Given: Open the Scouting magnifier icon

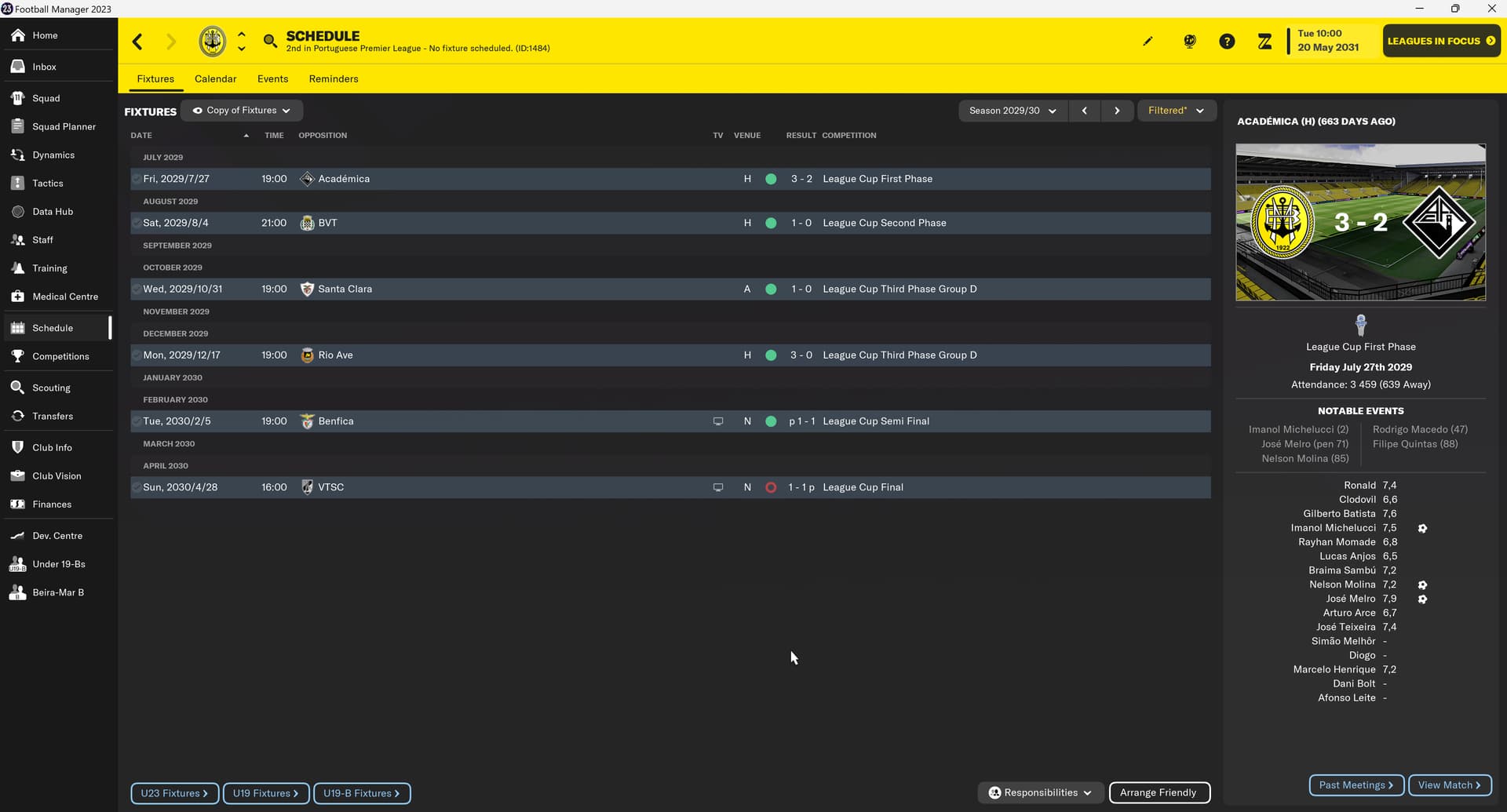Looking at the screenshot, I should 18,388.
